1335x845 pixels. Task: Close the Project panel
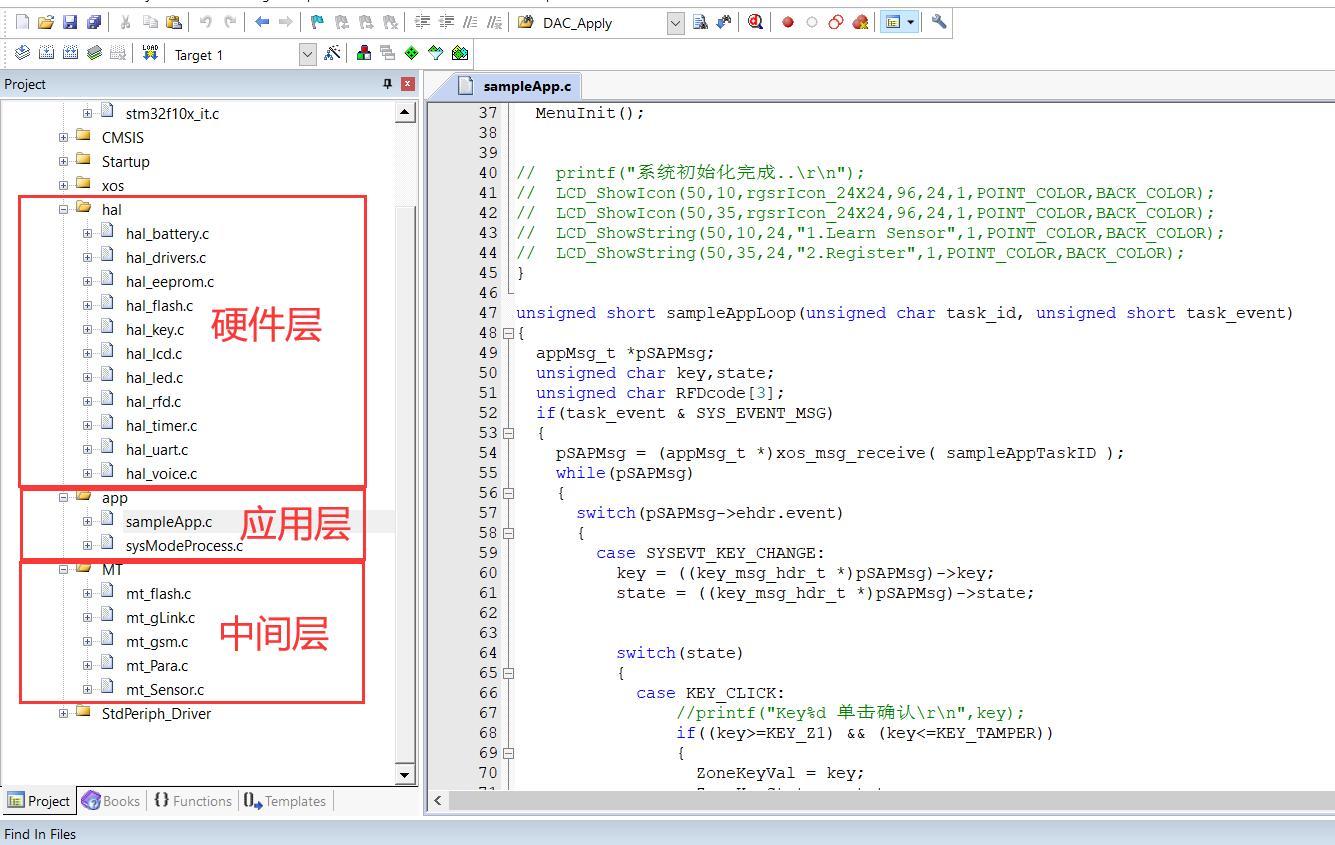pos(408,84)
